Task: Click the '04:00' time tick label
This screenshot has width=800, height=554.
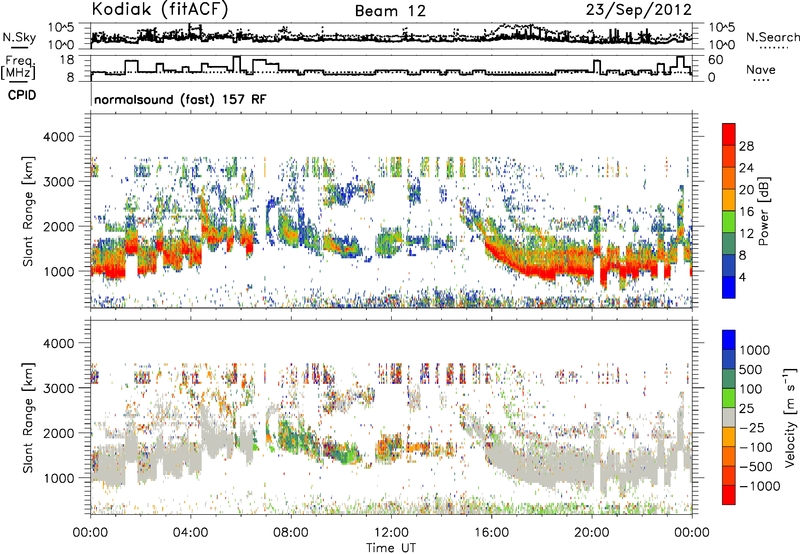Action: (x=190, y=533)
